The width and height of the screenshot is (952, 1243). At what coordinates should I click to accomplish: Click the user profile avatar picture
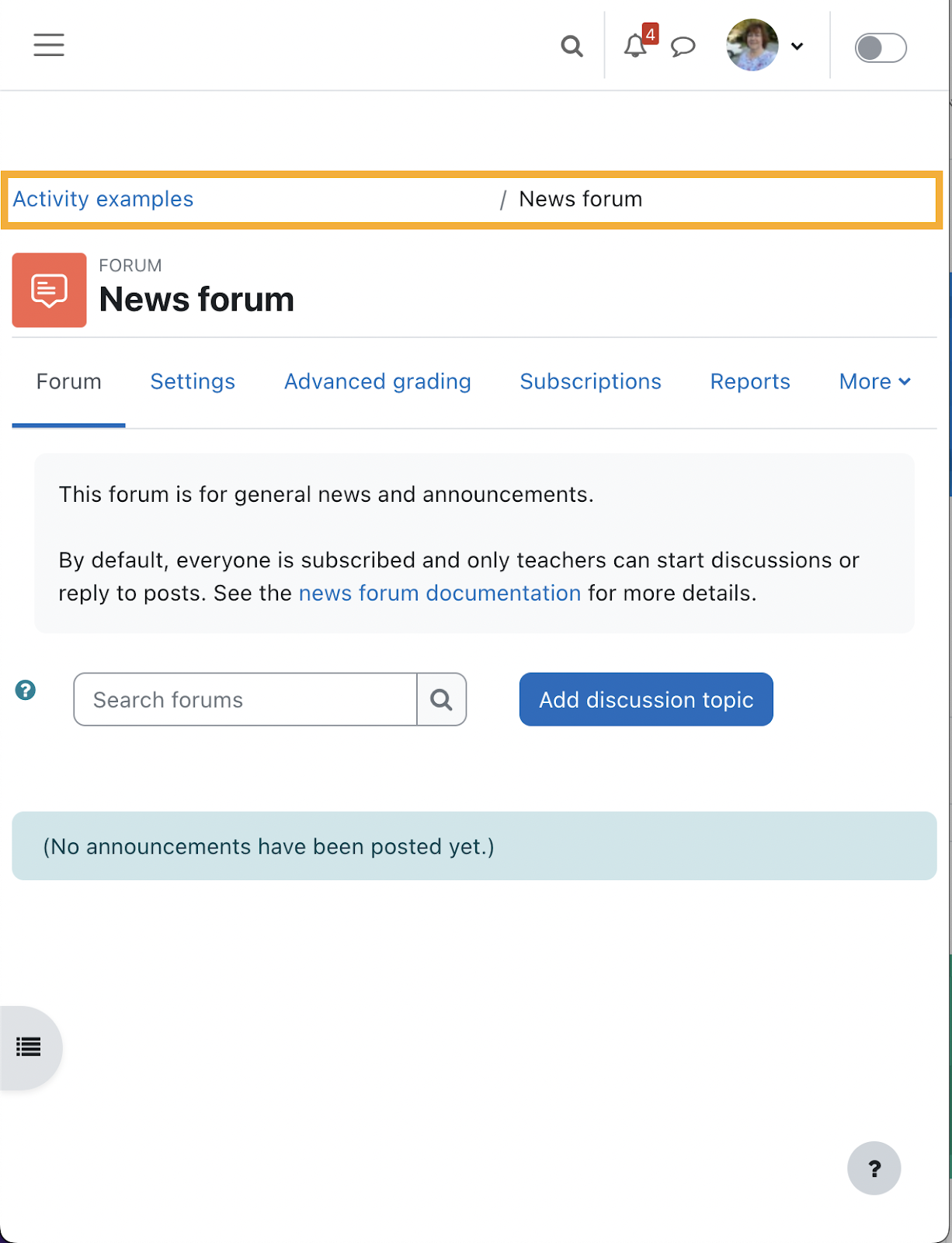752,45
